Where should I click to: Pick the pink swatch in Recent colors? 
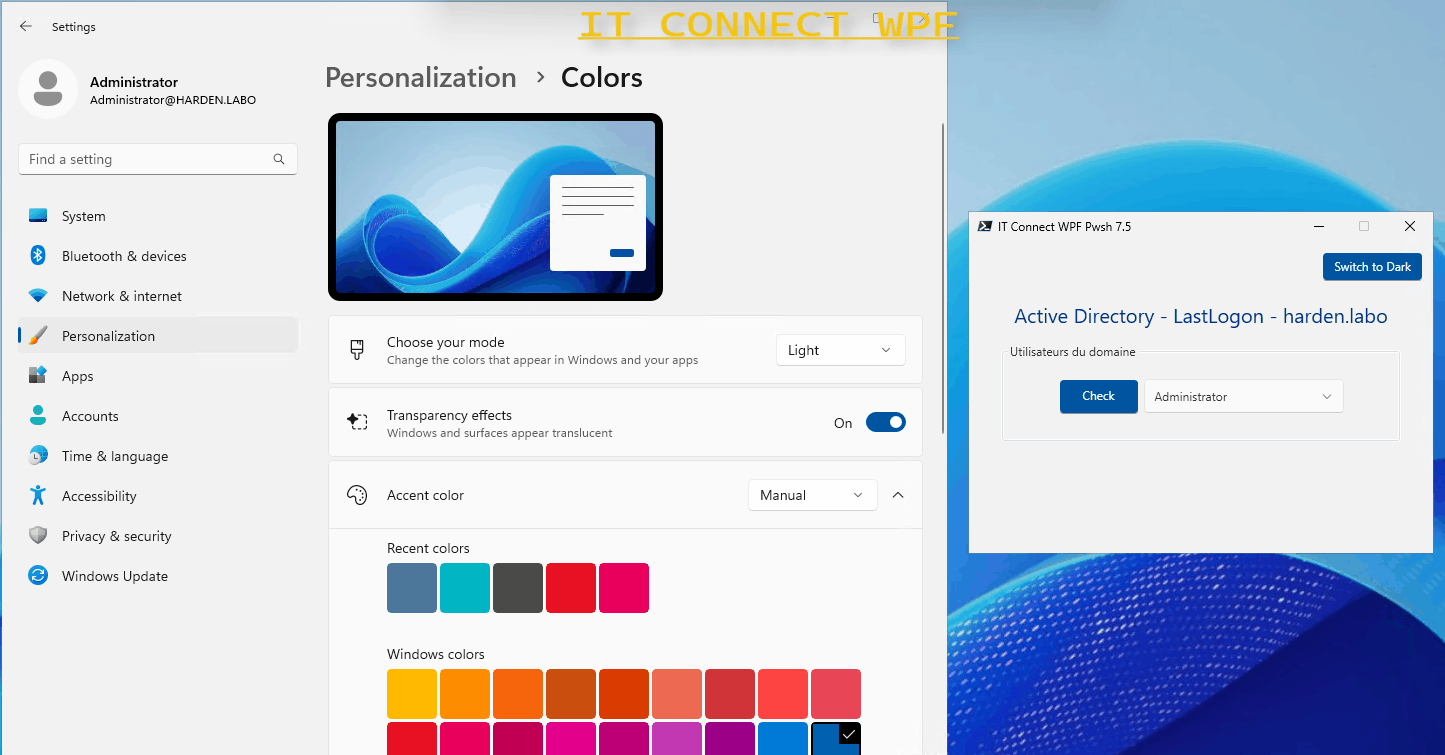[624, 588]
